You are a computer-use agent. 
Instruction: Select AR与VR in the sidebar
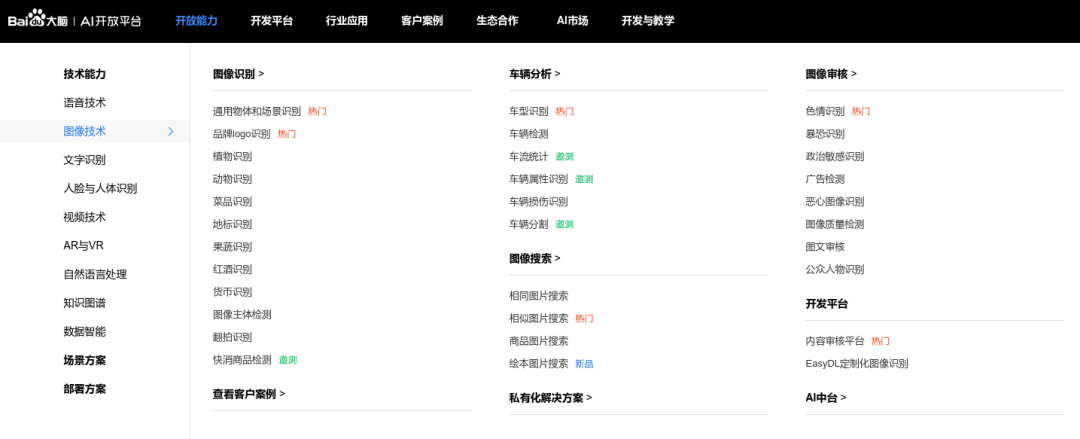[x=83, y=245]
